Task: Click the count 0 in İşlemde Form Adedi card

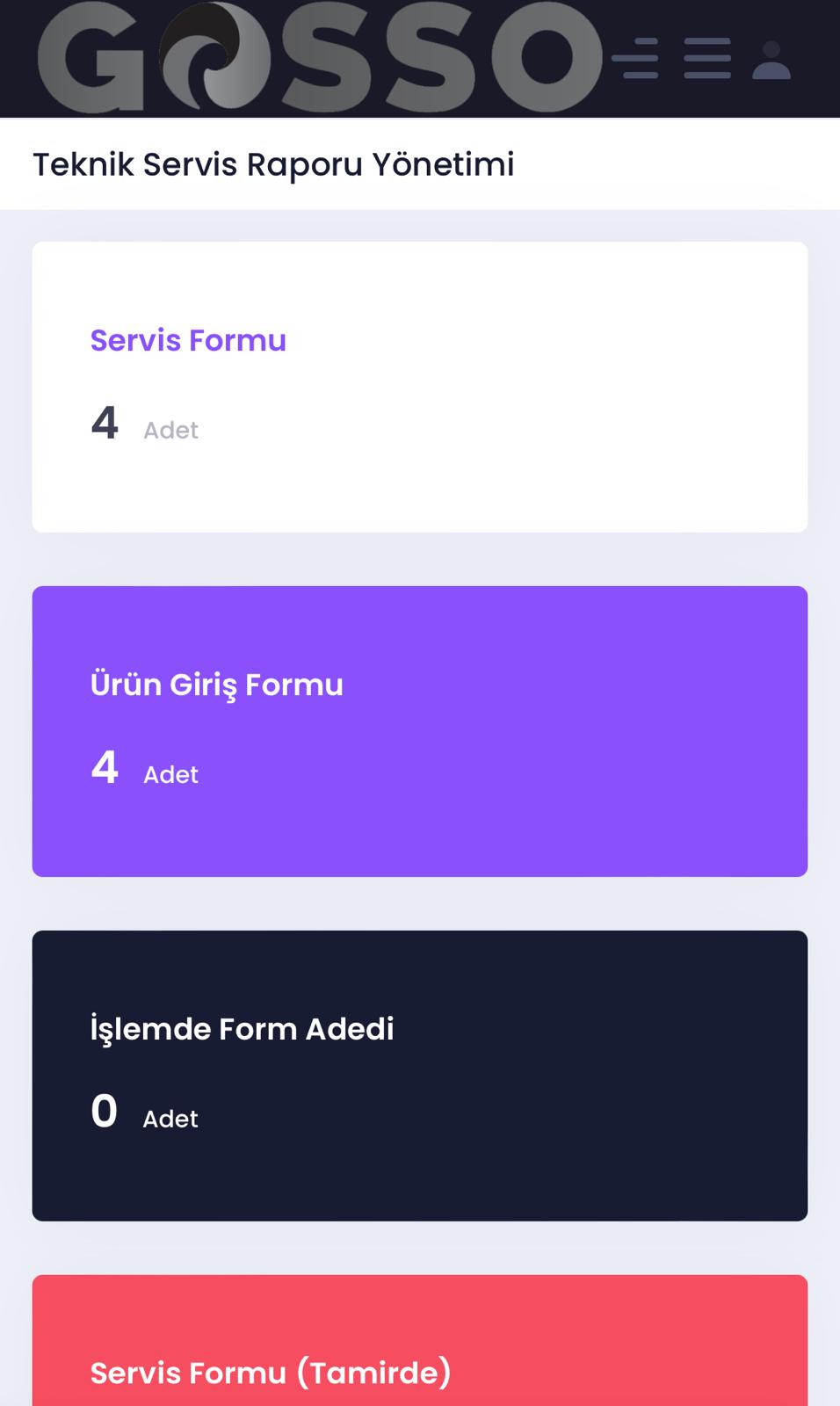Action: point(104,1112)
